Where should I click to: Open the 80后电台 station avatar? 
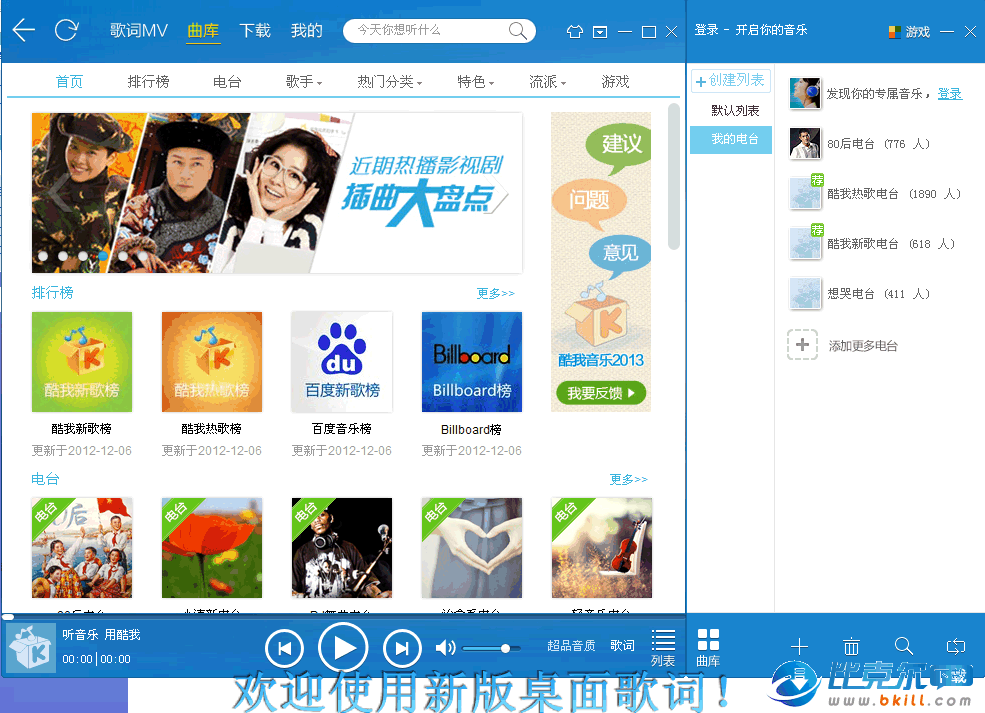click(805, 143)
